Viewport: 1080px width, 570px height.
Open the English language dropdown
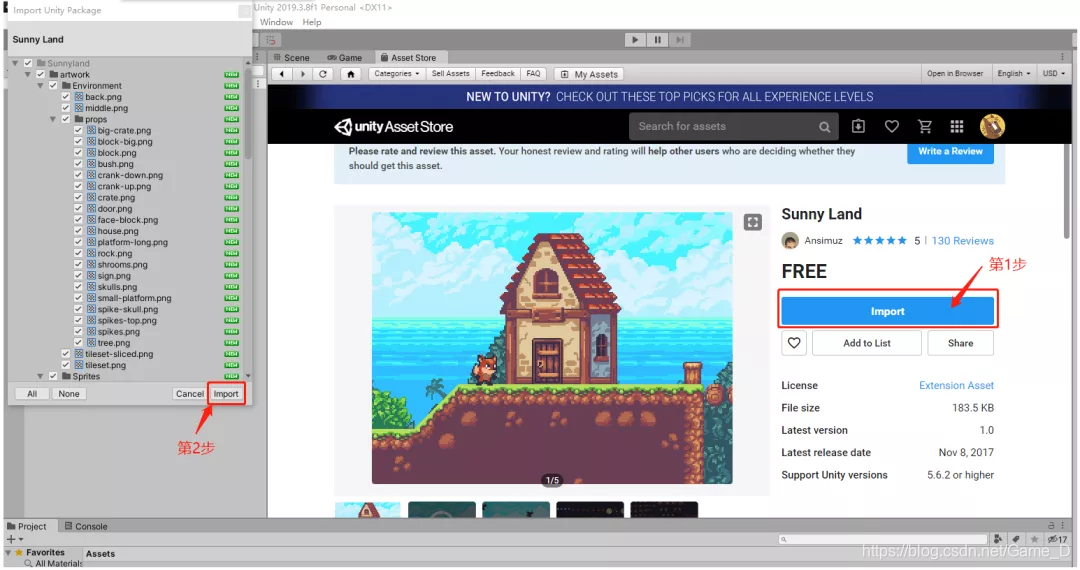click(1014, 74)
